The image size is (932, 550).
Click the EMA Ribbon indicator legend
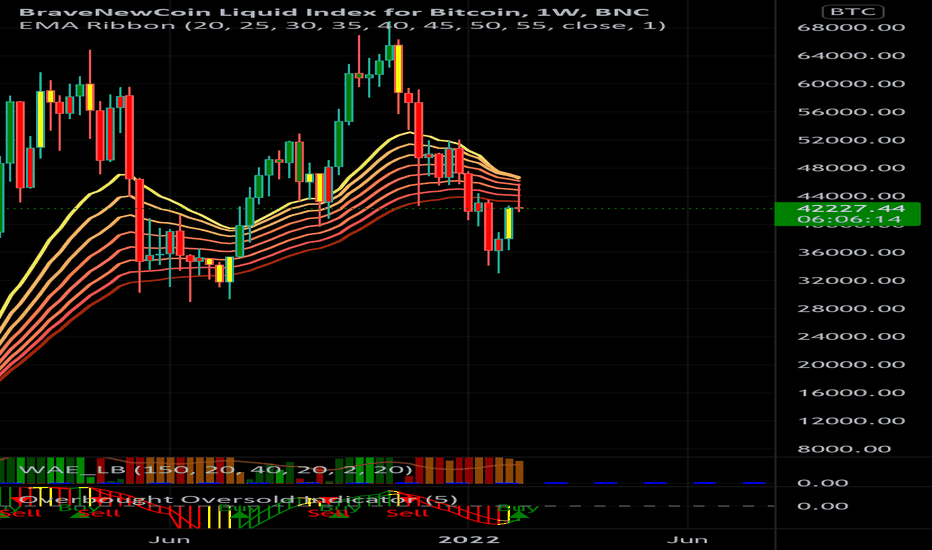pyautogui.click(x=342, y=26)
